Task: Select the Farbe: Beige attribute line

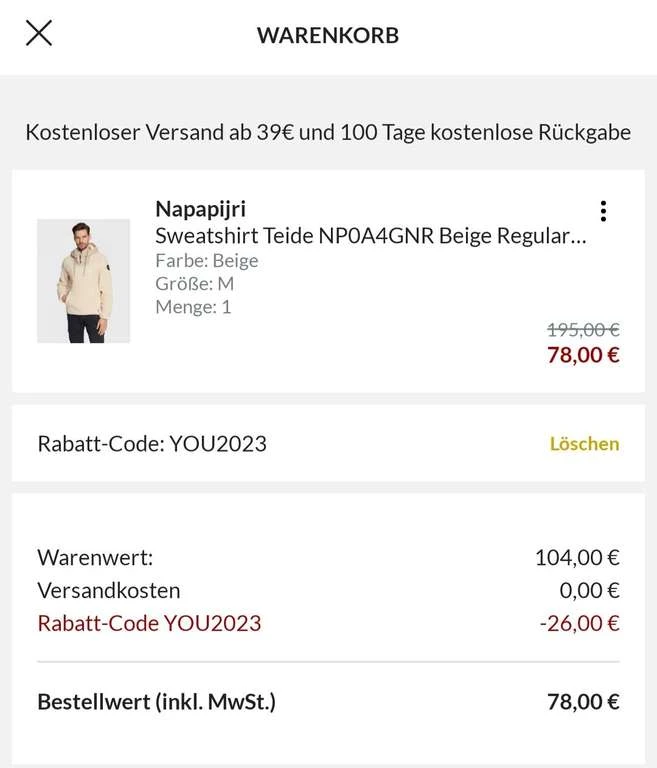Action: (x=207, y=260)
